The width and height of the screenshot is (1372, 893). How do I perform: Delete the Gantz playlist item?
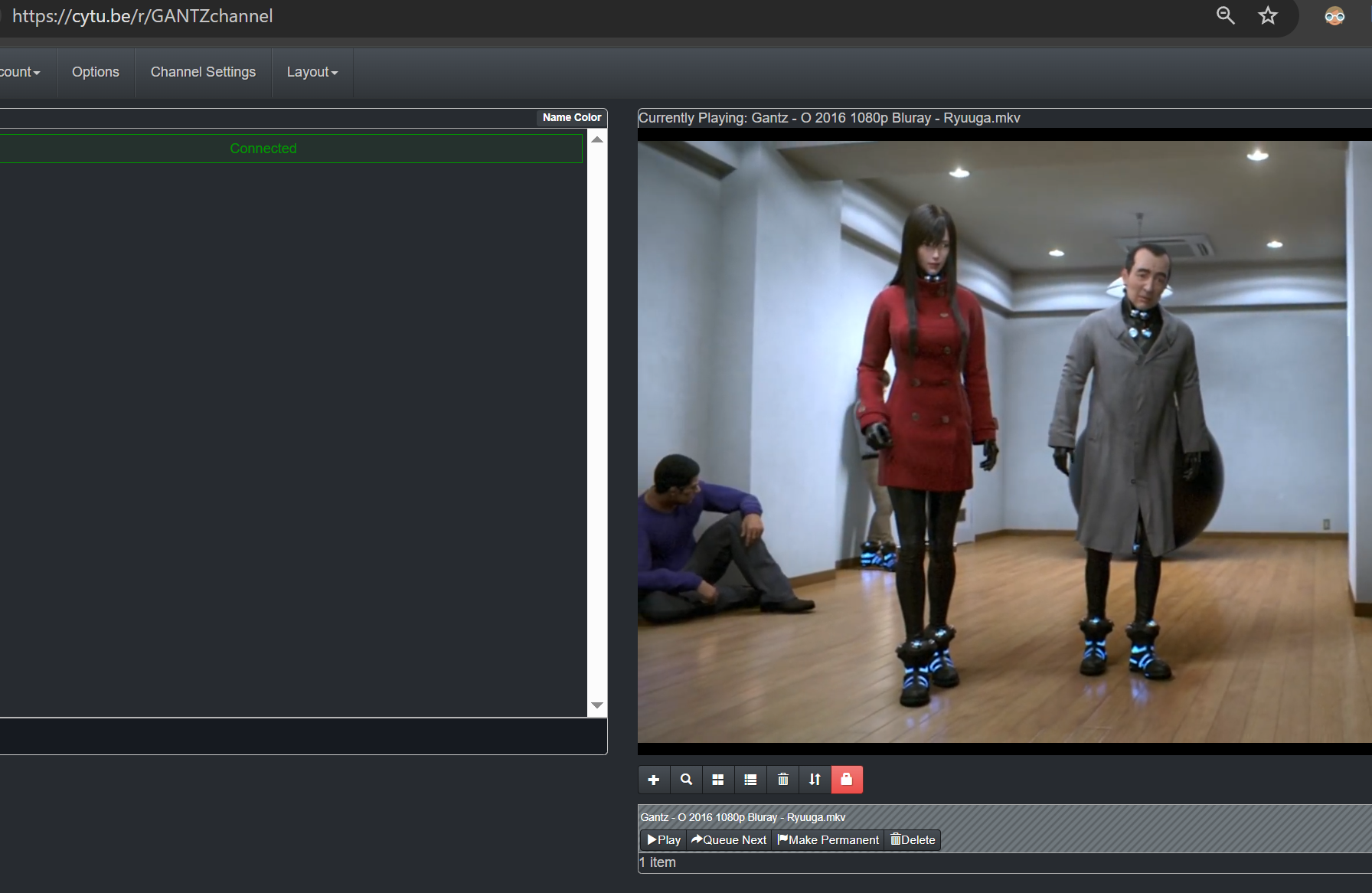tap(913, 840)
